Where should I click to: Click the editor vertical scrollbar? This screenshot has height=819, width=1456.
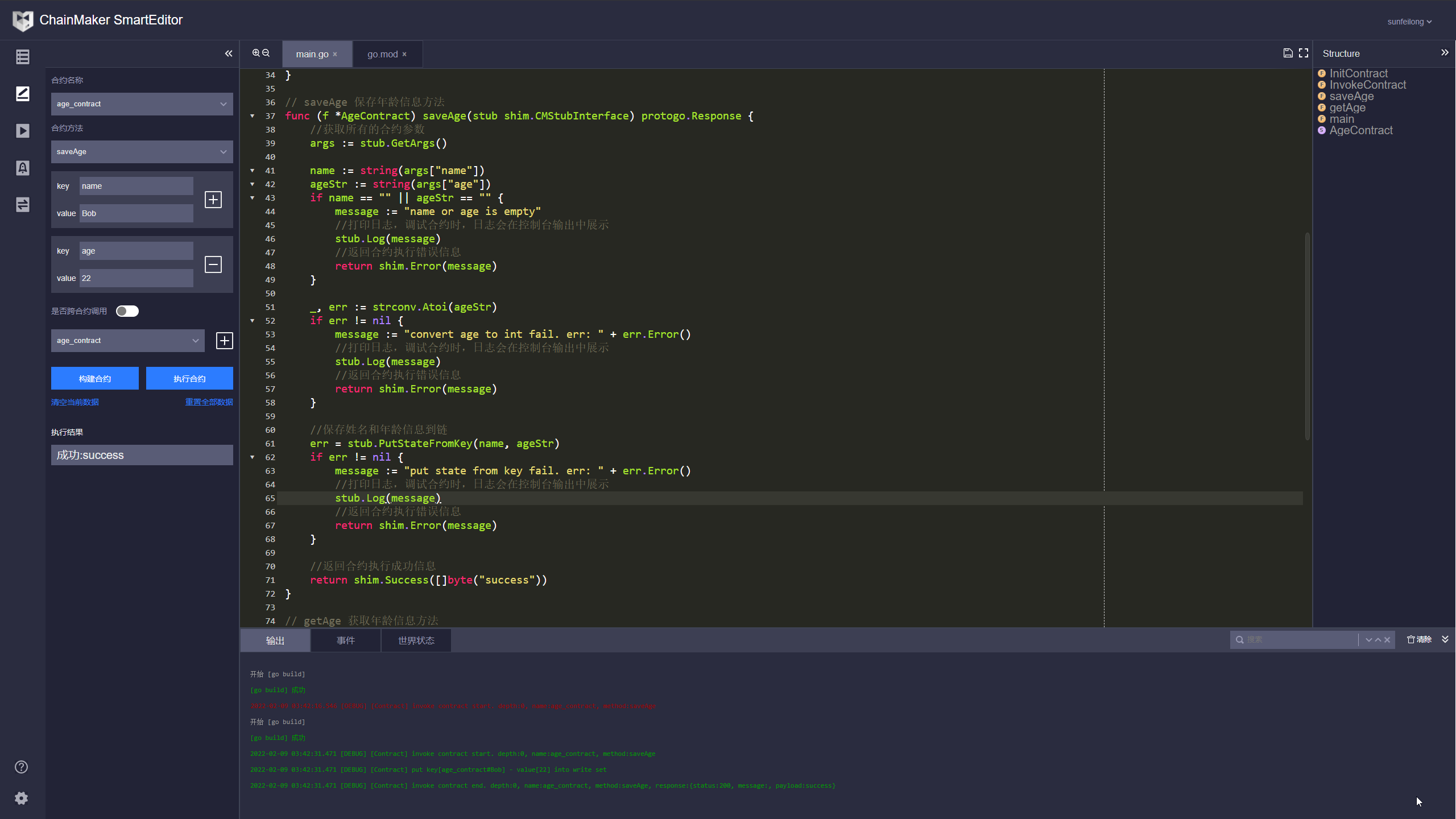coord(1308,336)
